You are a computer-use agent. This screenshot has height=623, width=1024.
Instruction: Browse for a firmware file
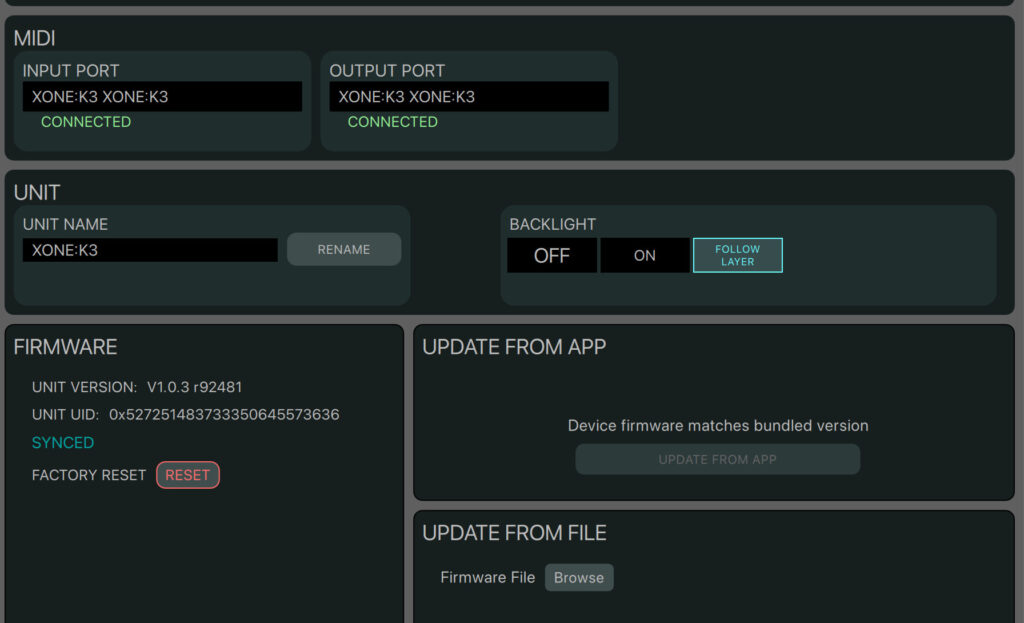[579, 577]
